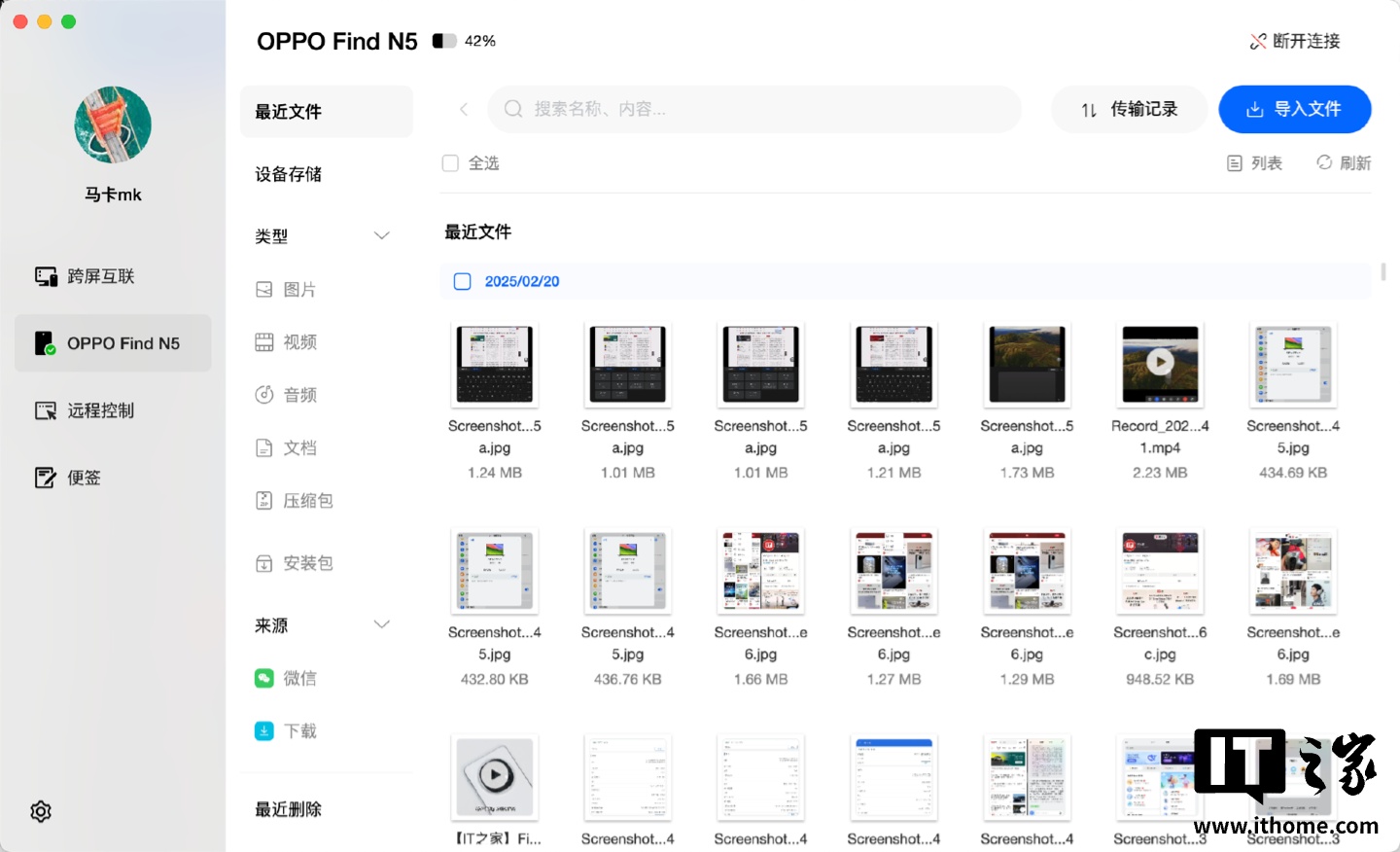Select the Downloads source icon

click(x=264, y=730)
